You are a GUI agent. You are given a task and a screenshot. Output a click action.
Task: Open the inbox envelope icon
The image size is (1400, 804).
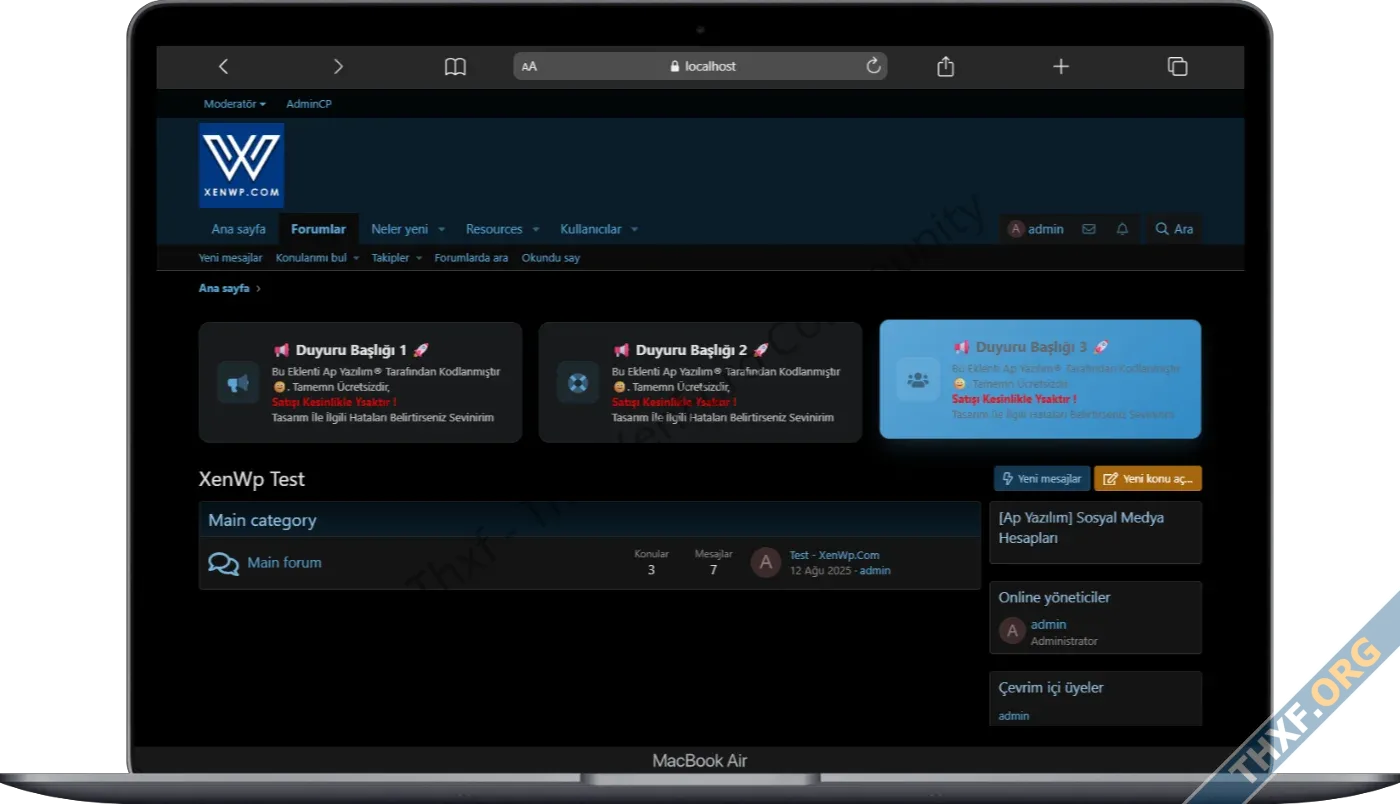pos(1089,229)
